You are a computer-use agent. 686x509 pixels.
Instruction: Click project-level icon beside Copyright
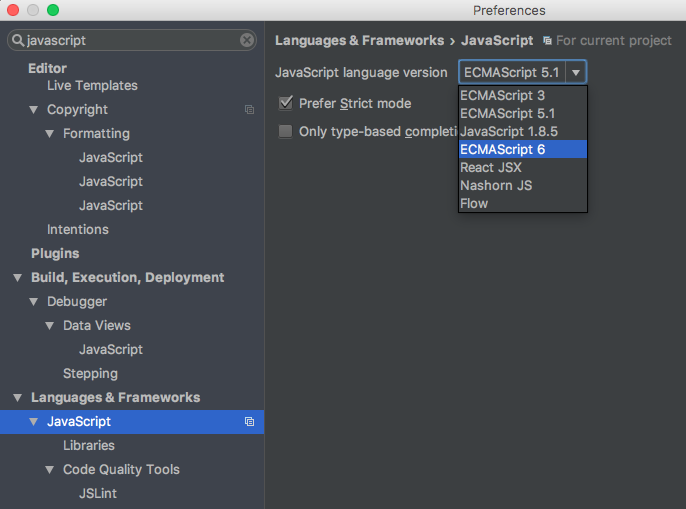tap(249, 110)
